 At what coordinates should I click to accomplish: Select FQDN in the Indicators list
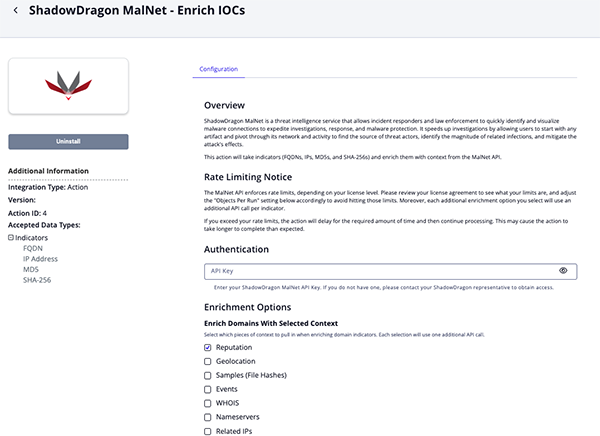coord(35,248)
